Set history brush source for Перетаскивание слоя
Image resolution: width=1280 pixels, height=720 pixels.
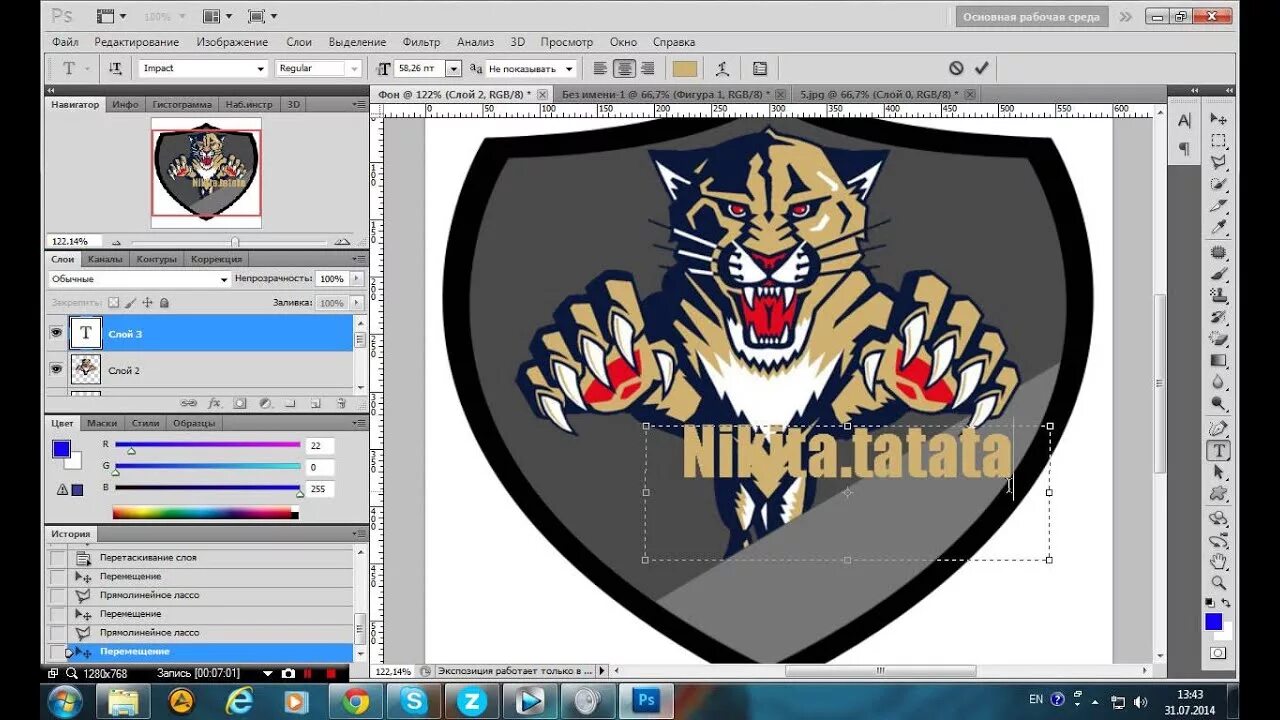(58, 558)
